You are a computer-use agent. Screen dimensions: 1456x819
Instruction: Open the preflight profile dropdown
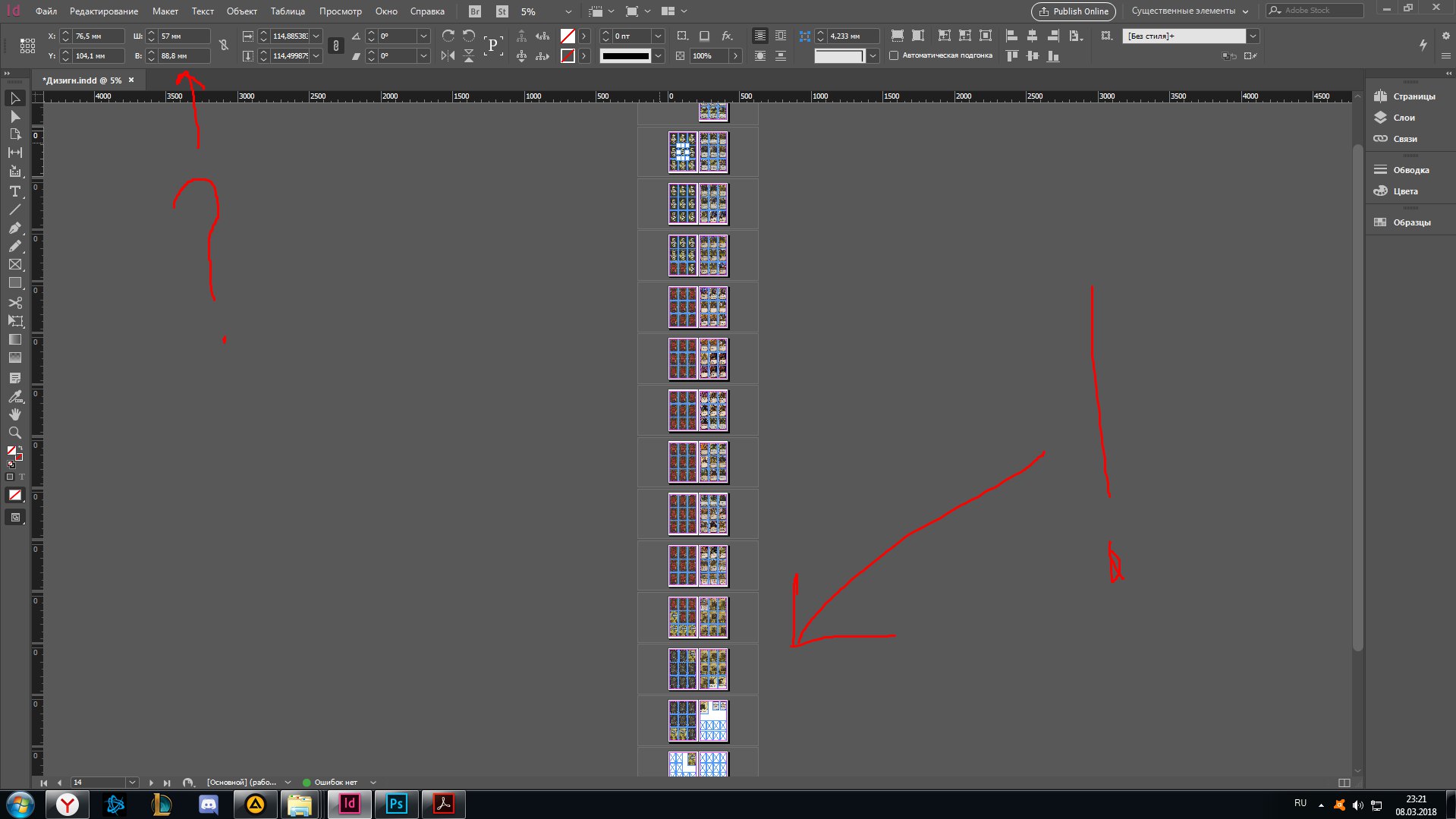288,783
